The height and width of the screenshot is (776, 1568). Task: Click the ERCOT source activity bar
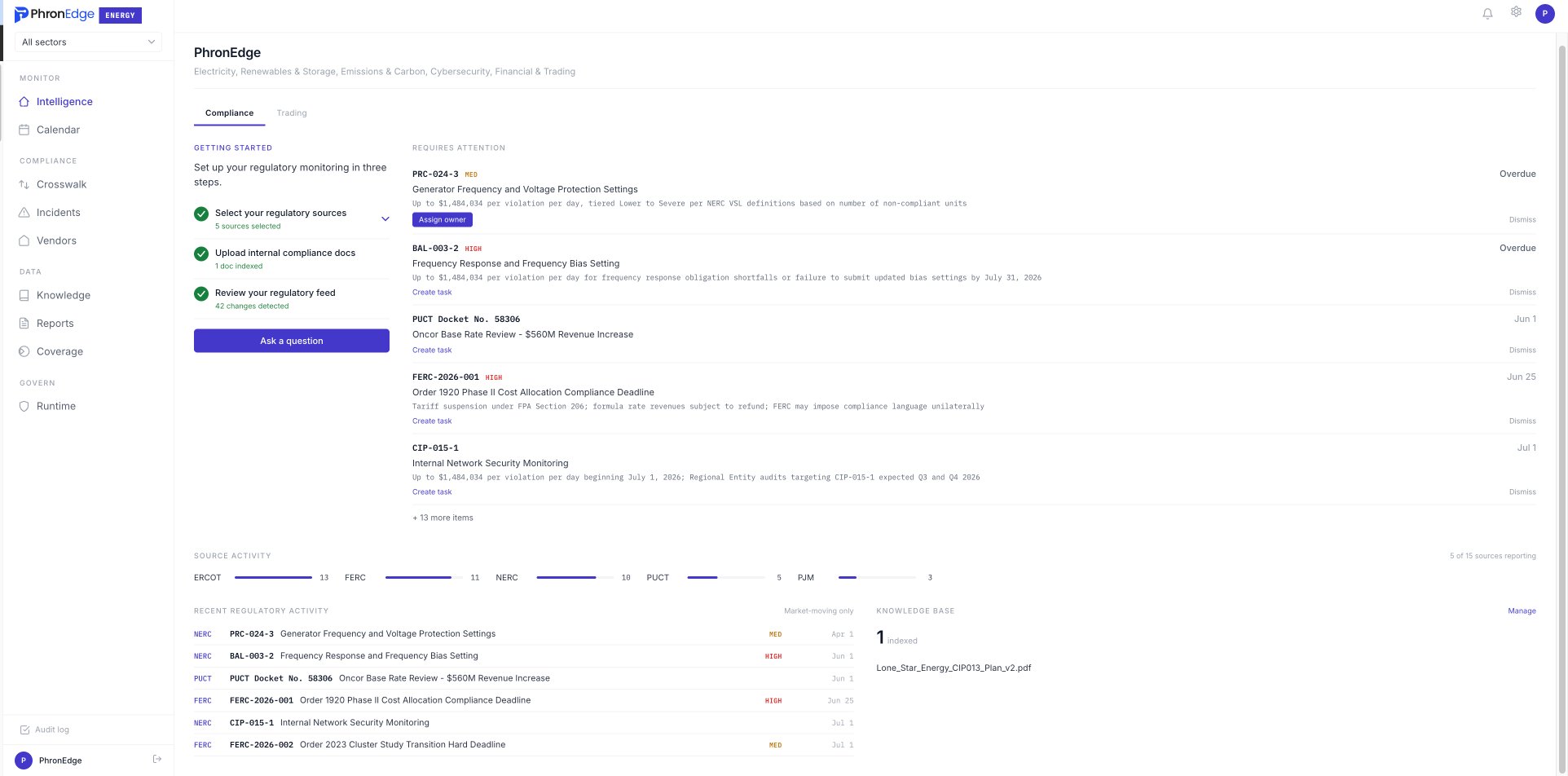tap(273, 577)
